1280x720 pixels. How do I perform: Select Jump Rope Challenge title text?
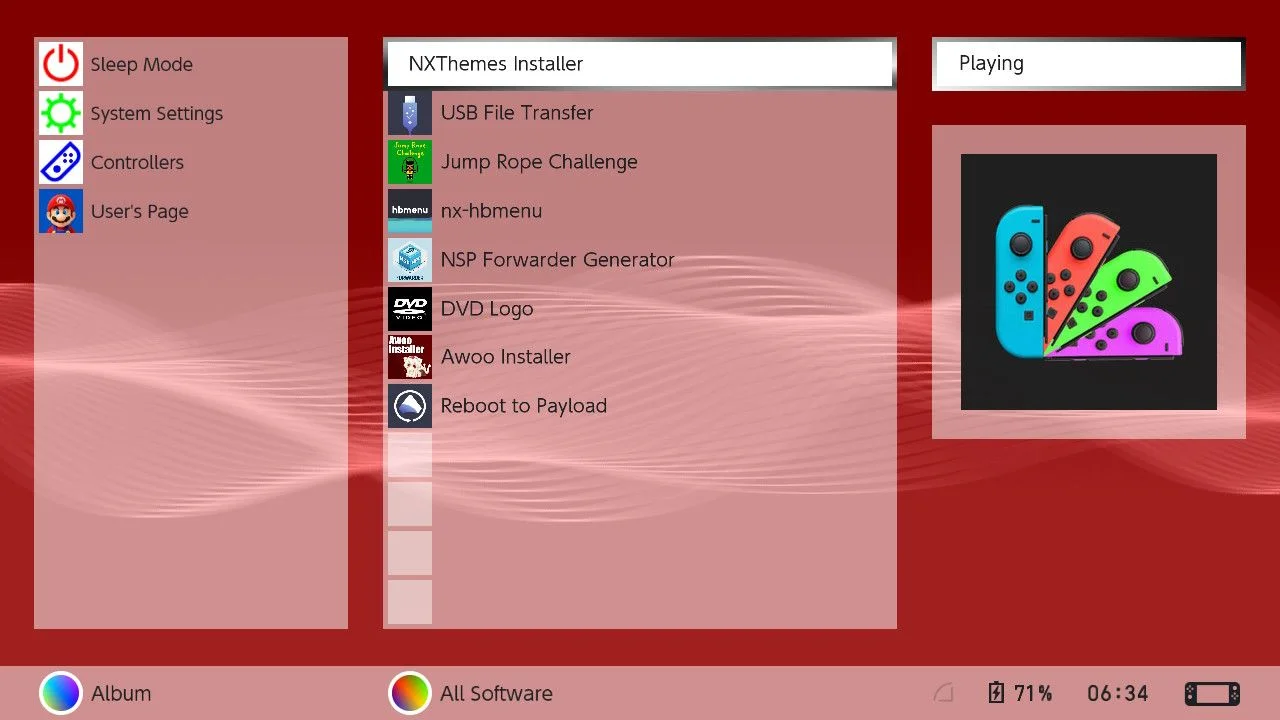tap(539, 162)
